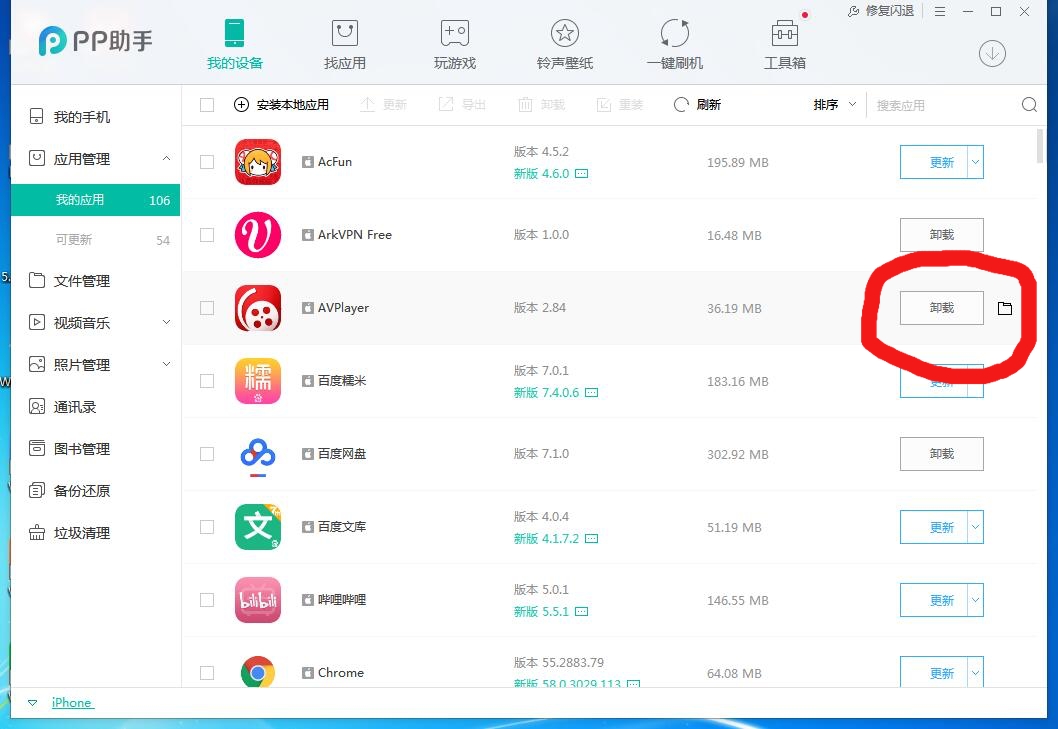The width and height of the screenshot is (1058, 729).
Task: Click the iPhone link at bottom left
Action: pyautogui.click(x=72, y=702)
